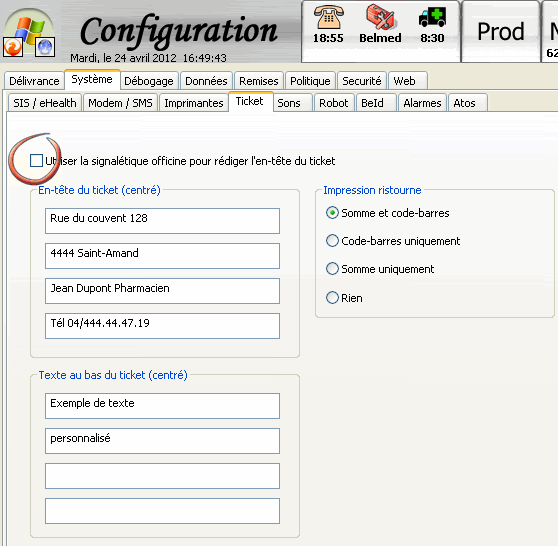Click the telephone icon above 18:55
This screenshot has width=558, height=546.
click(x=328, y=17)
